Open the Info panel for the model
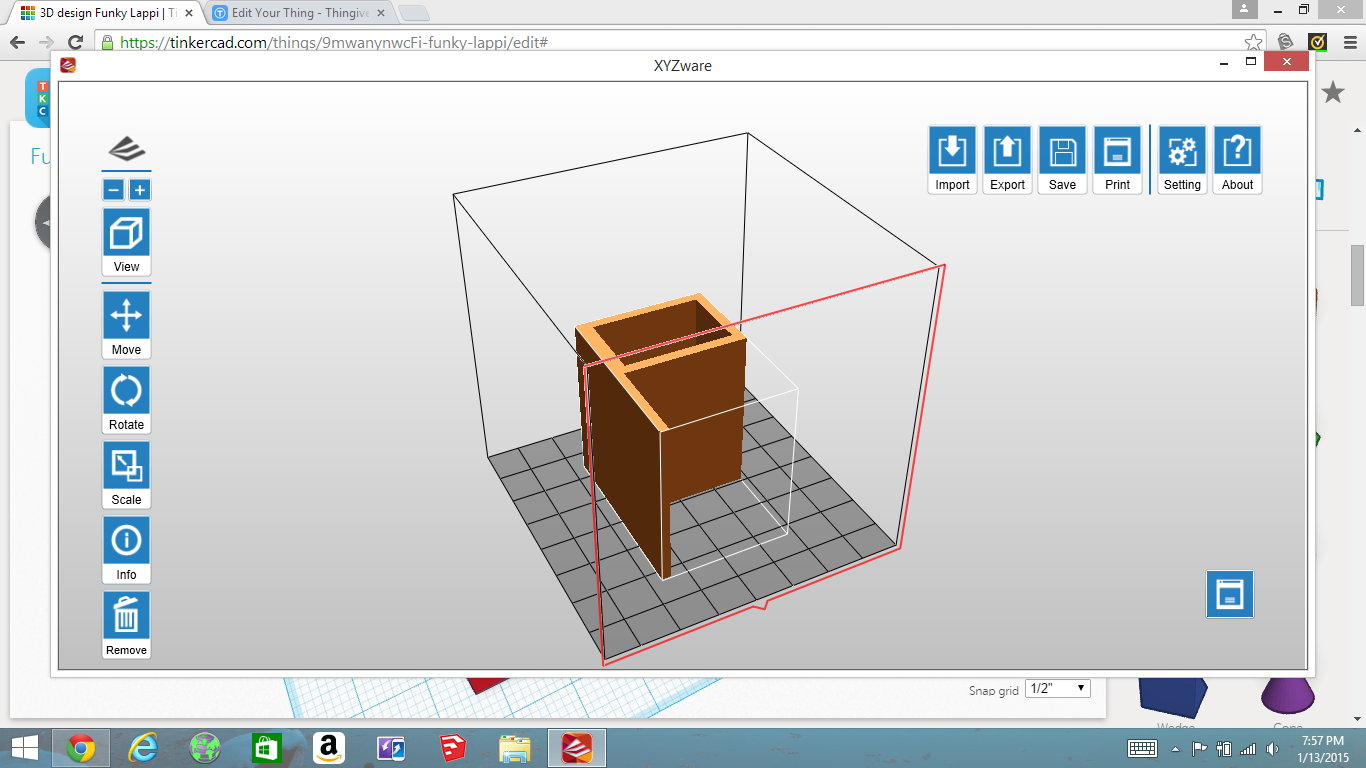 (x=126, y=549)
